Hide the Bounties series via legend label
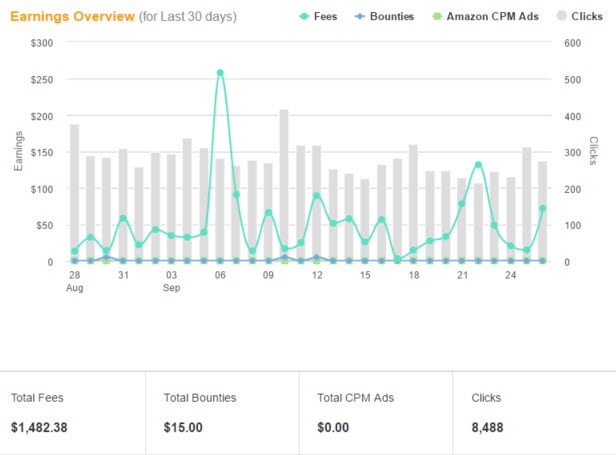 [392, 17]
